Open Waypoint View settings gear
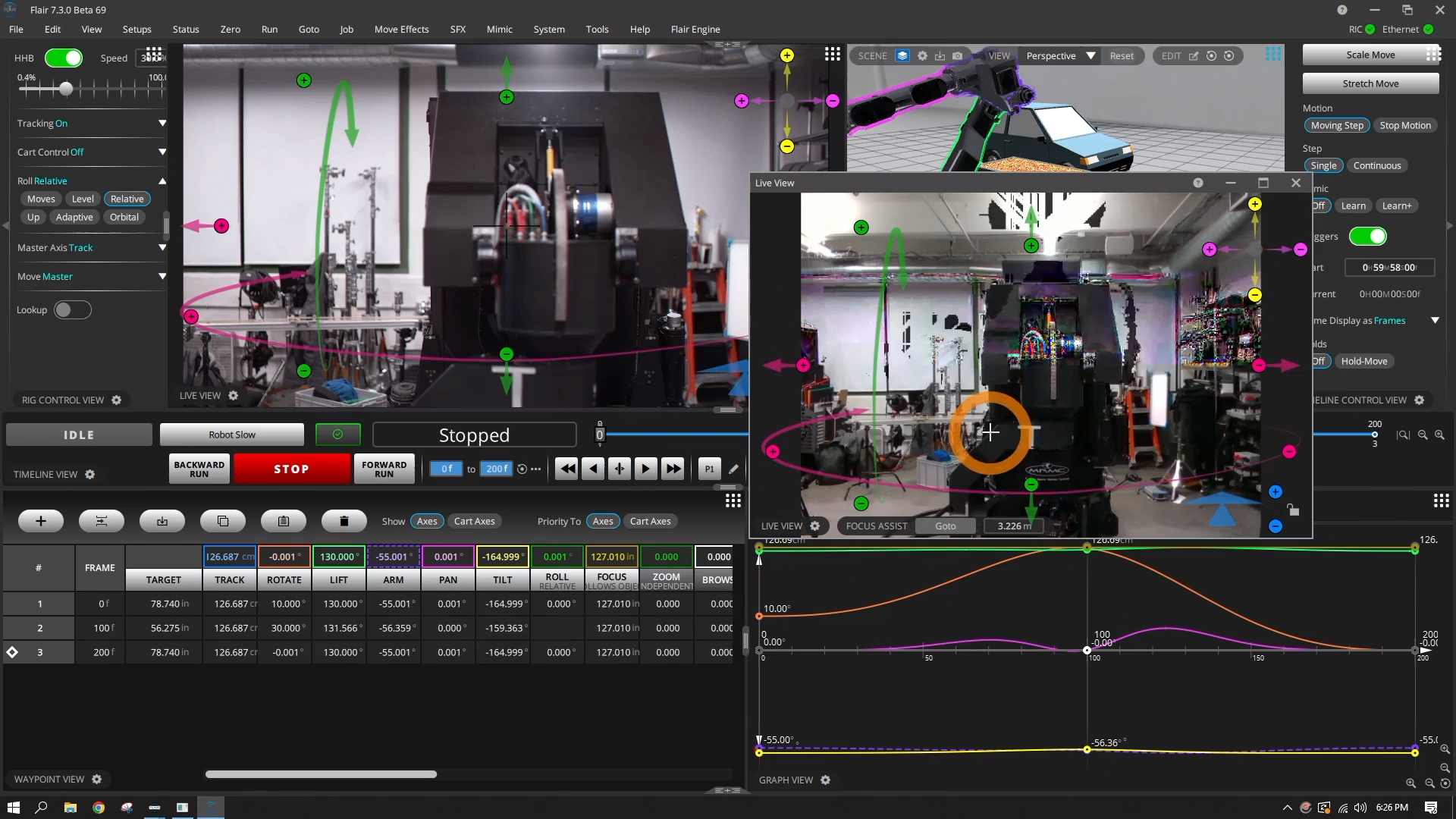 pos(97,779)
